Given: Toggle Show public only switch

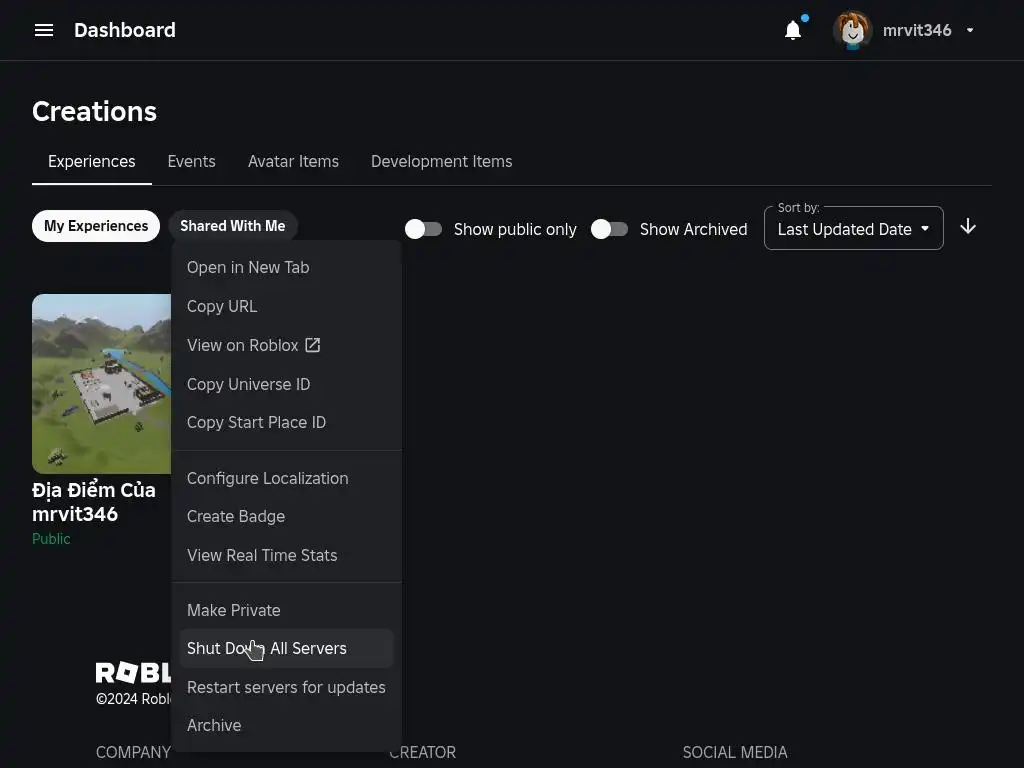Looking at the screenshot, I should click(x=423, y=229).
